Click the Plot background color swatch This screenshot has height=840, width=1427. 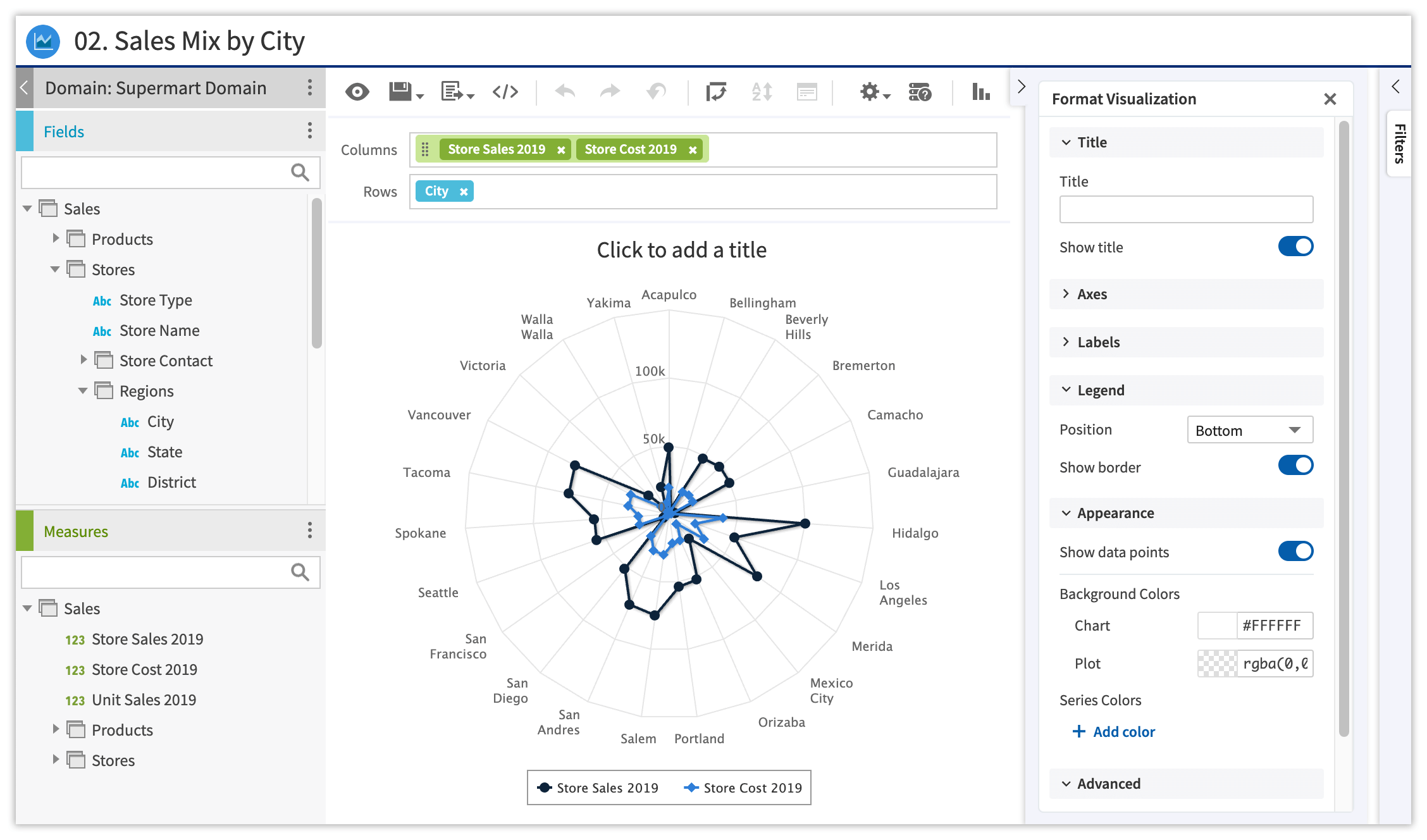[1217, 664]
